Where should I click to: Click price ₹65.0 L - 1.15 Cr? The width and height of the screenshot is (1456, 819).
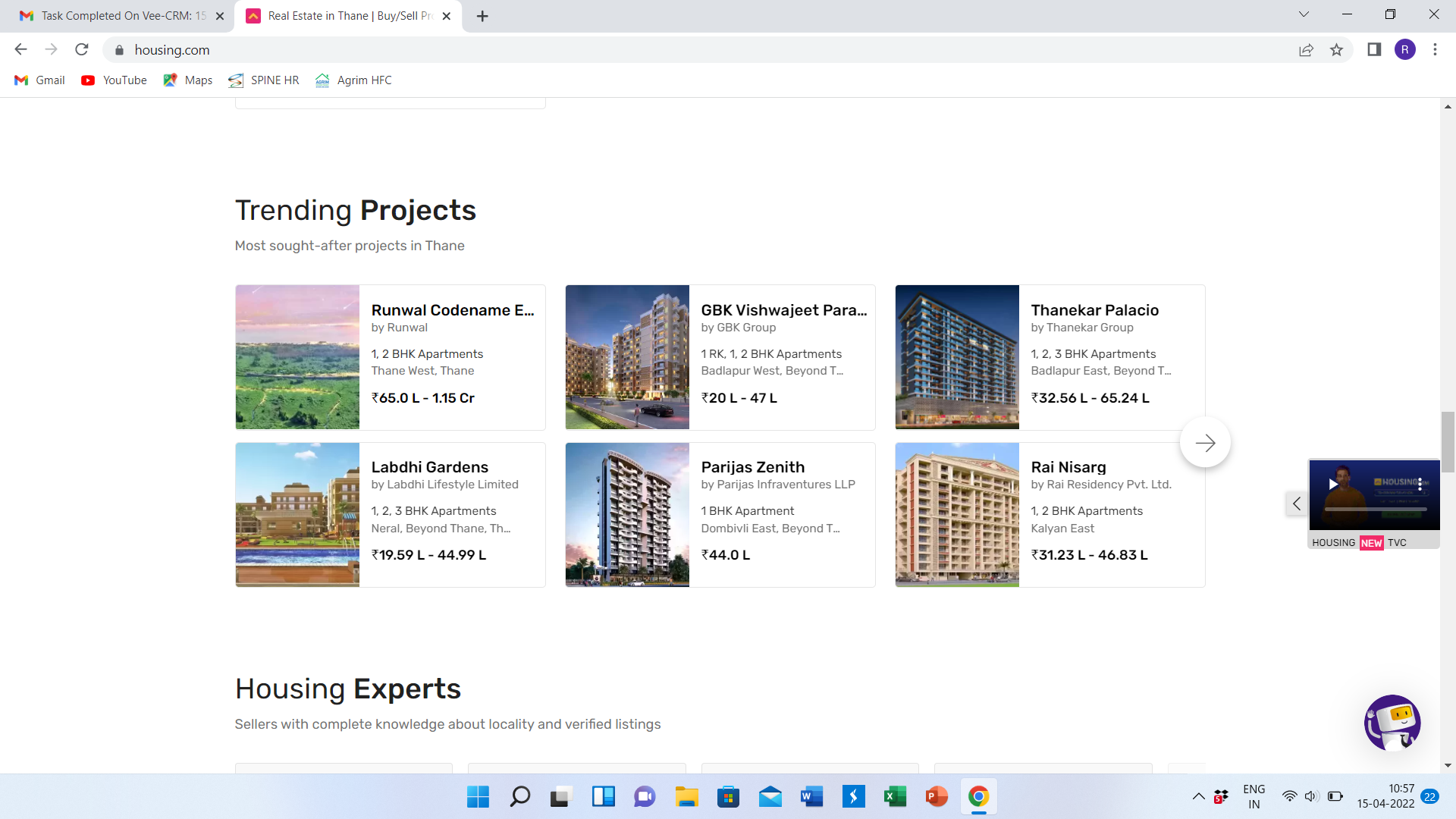[423, 398]
